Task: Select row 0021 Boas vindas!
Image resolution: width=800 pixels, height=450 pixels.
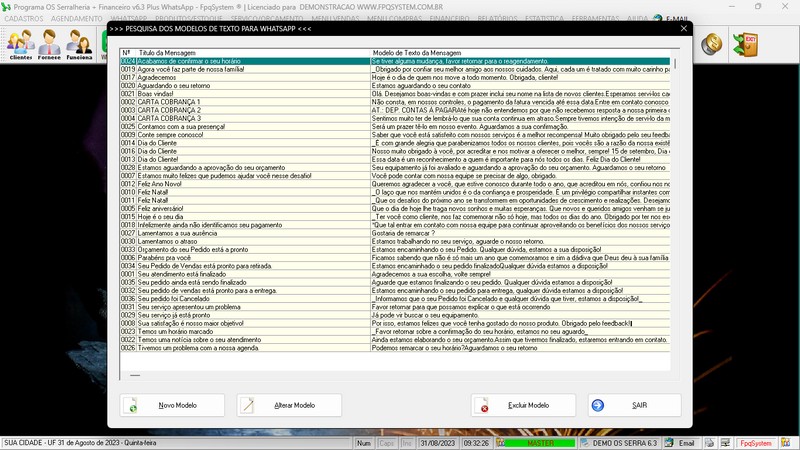Action: coord(395,94)
